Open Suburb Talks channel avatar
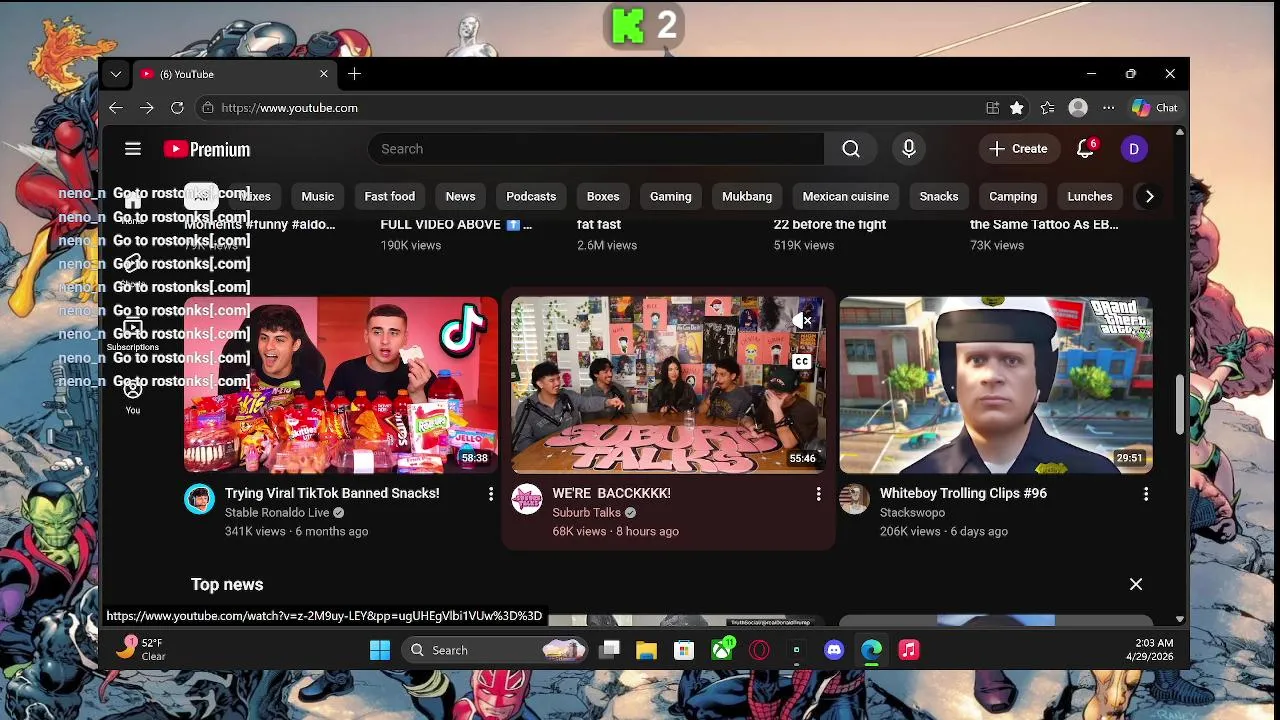The width and height of the screenshot is (1280, 720). [x=527, y=499]
